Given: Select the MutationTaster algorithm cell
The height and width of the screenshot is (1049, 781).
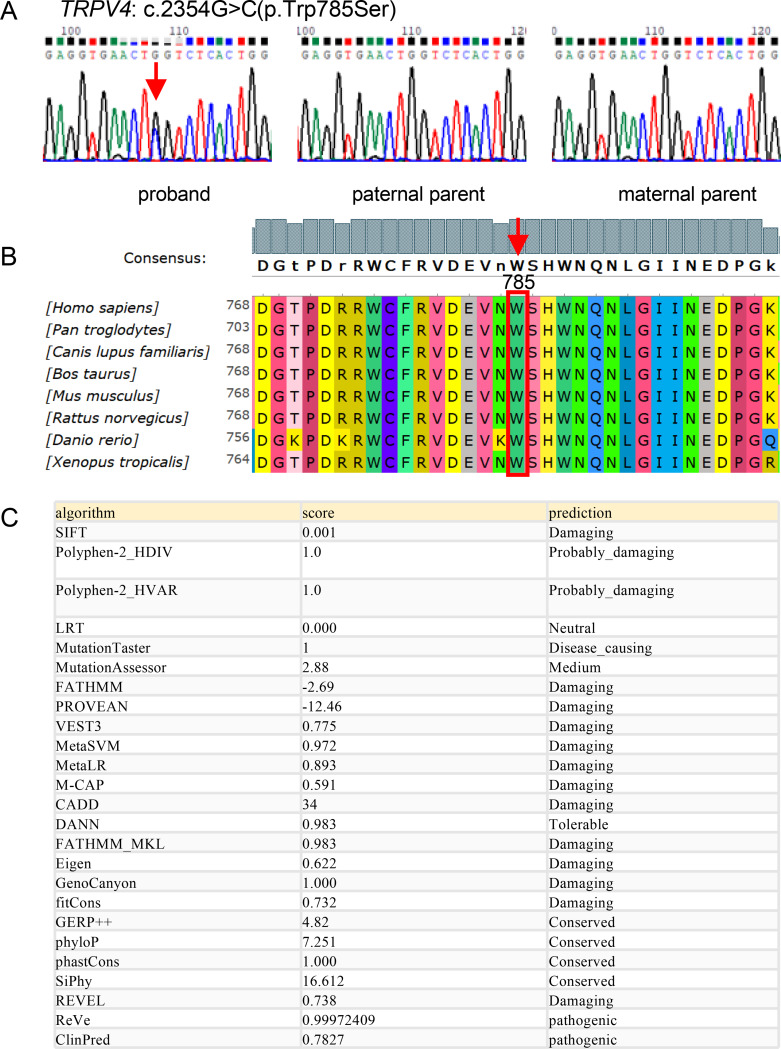Looking at the screenshot, I should tap(177, 648).
